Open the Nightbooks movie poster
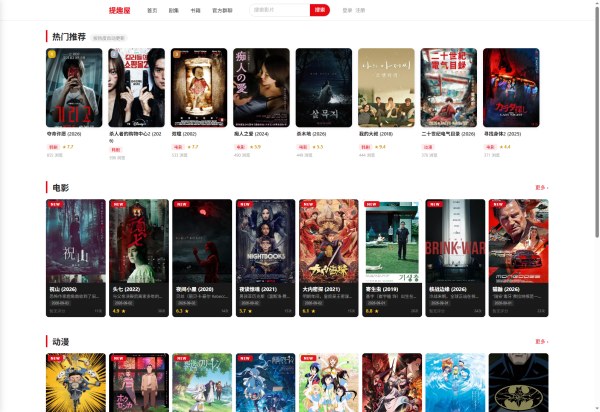This screenshot has width=600, height=412. [x=266, y=241]
